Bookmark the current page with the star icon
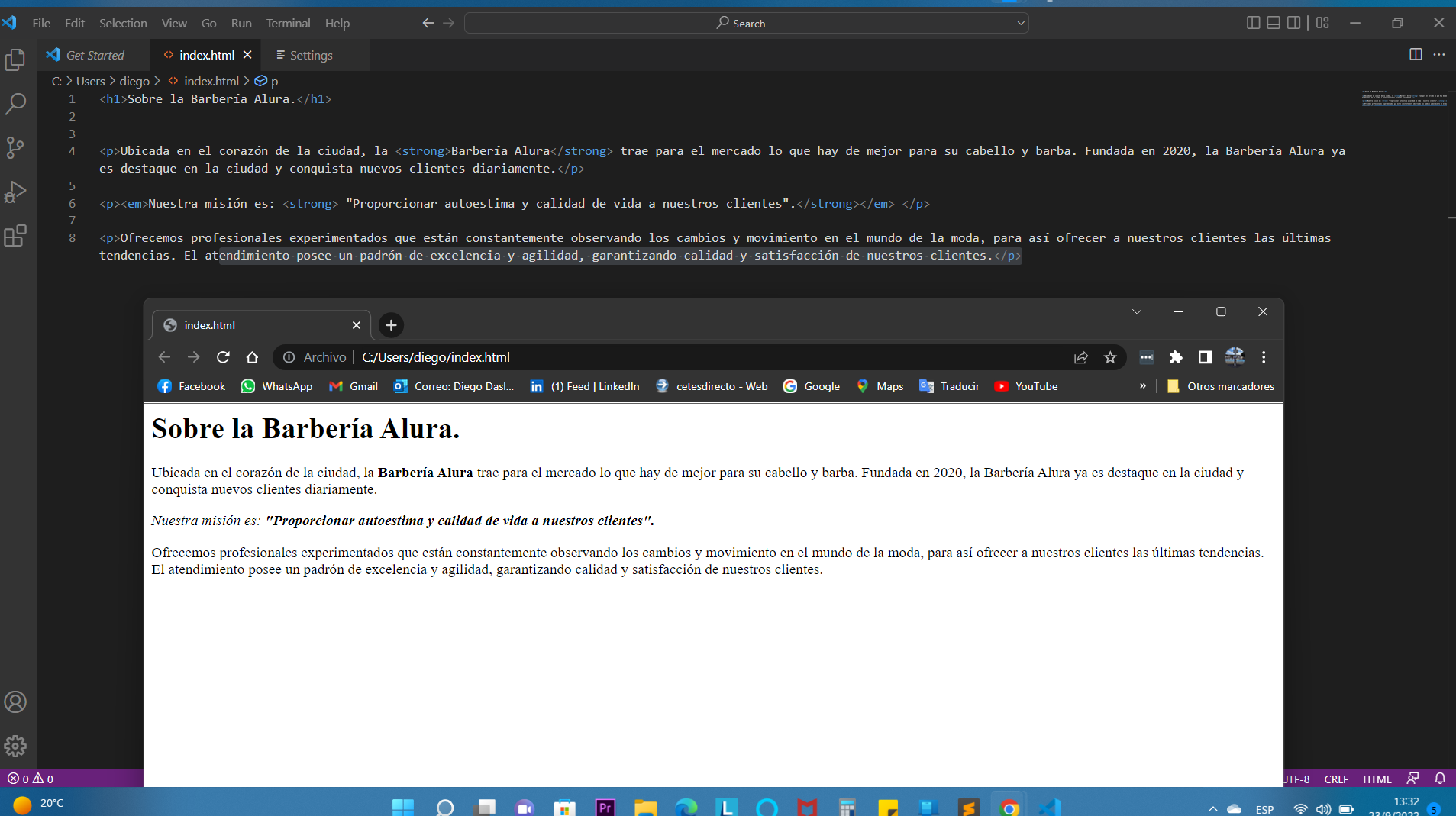This screenshot has height=816, width=1456. click(1110, 357)
